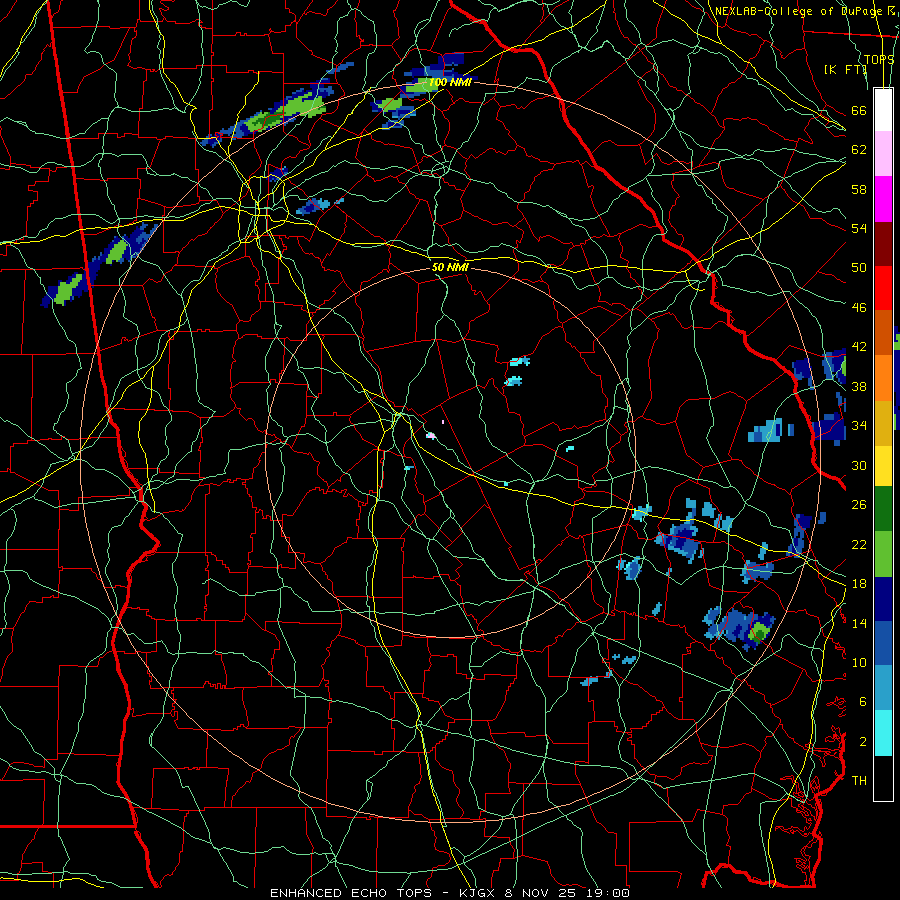Screen dimensions: 900x900
Task: Click the legend value "50"
Action: 859,267
